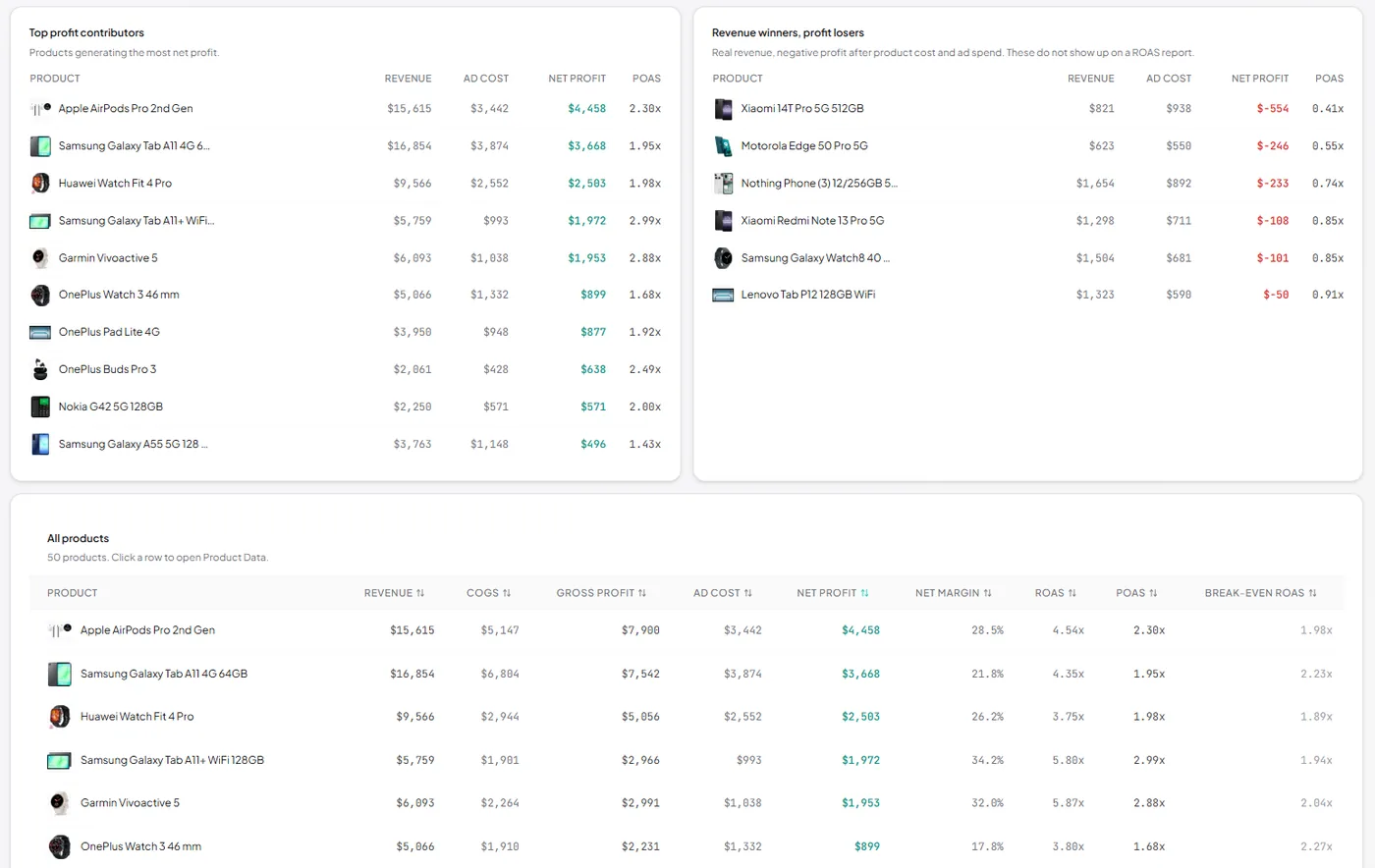Sort All products by ROAS column
1375x868 pixels.
point(1056,593)
